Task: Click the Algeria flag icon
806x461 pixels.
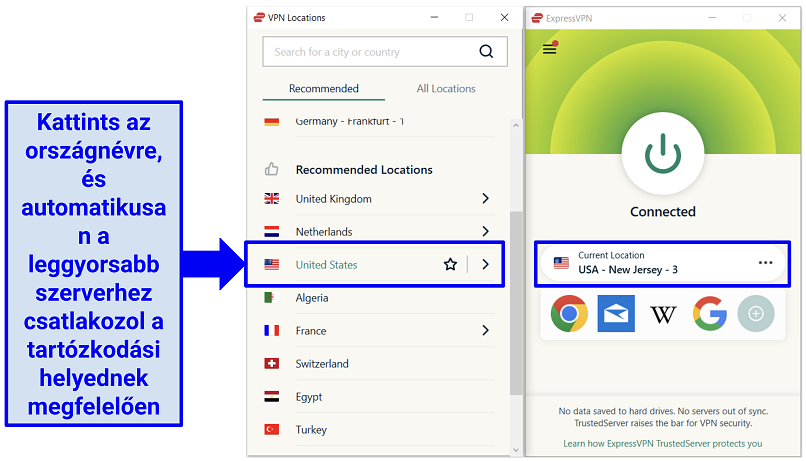Action: (x=270, y=298)
